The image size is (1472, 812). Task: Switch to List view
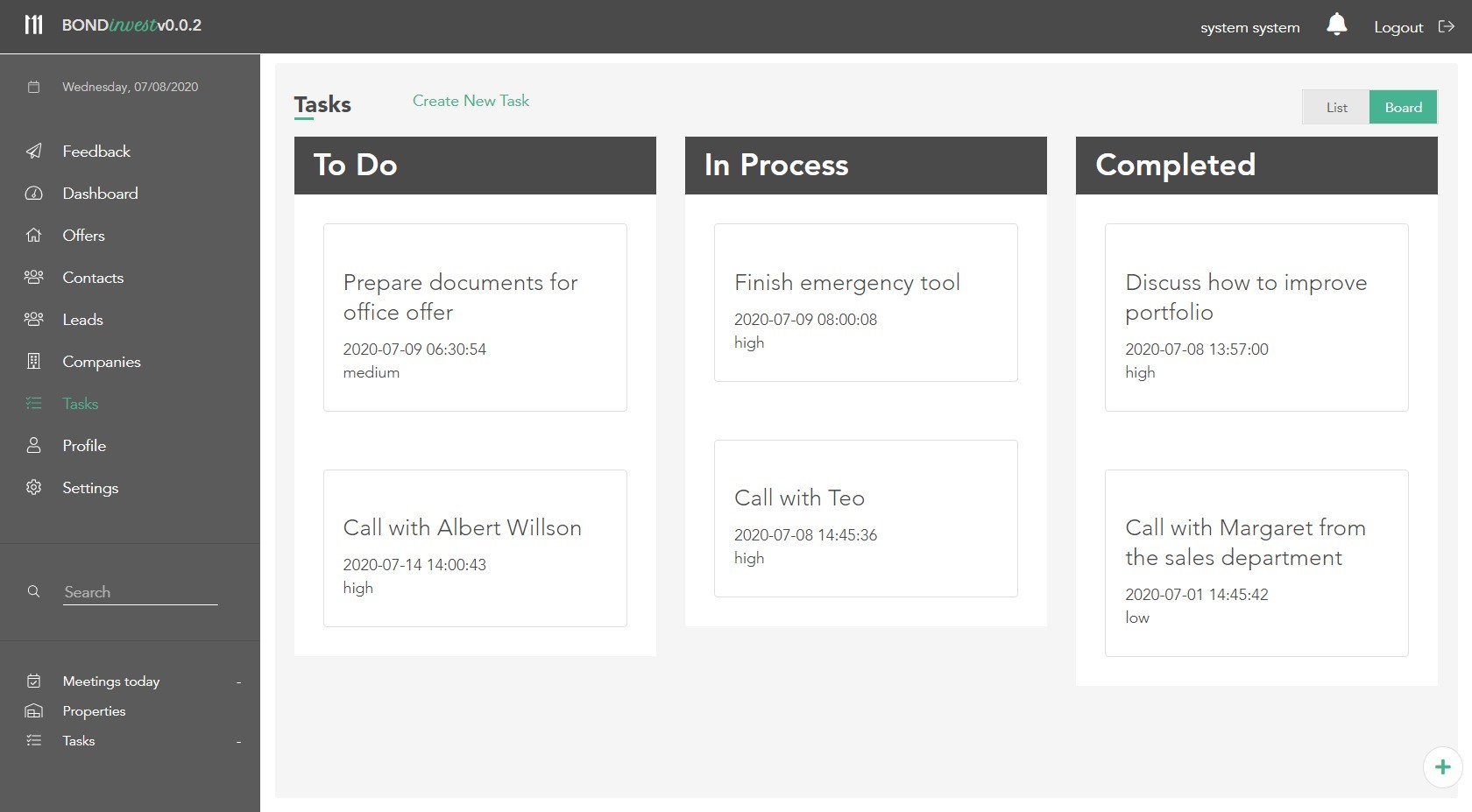click(x=1335, y=107)
